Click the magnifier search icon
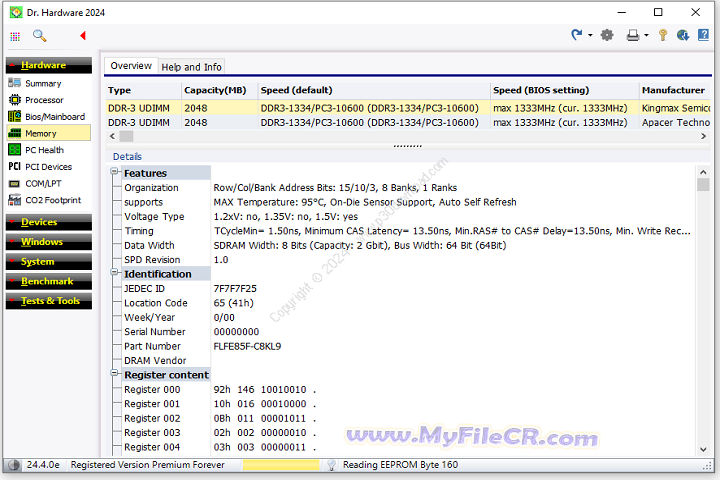The width and height of the screenshot is (720, 480). point(39,36)
